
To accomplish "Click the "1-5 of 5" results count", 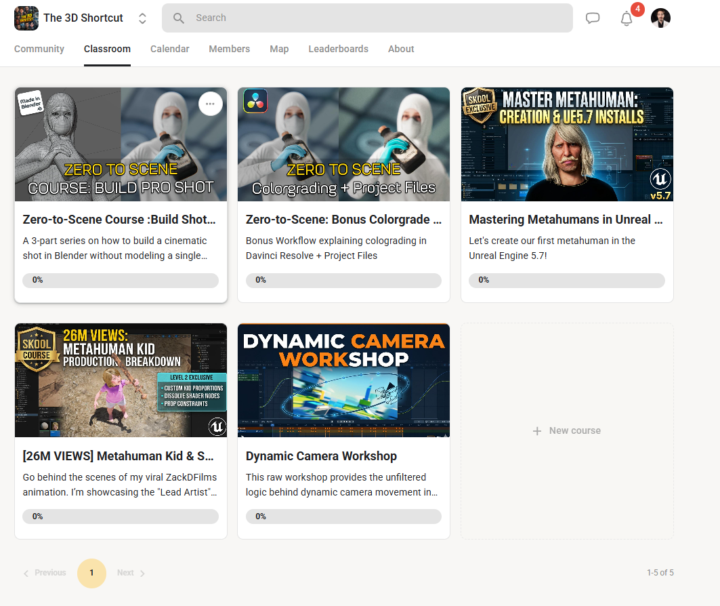I will pos(660,572).
